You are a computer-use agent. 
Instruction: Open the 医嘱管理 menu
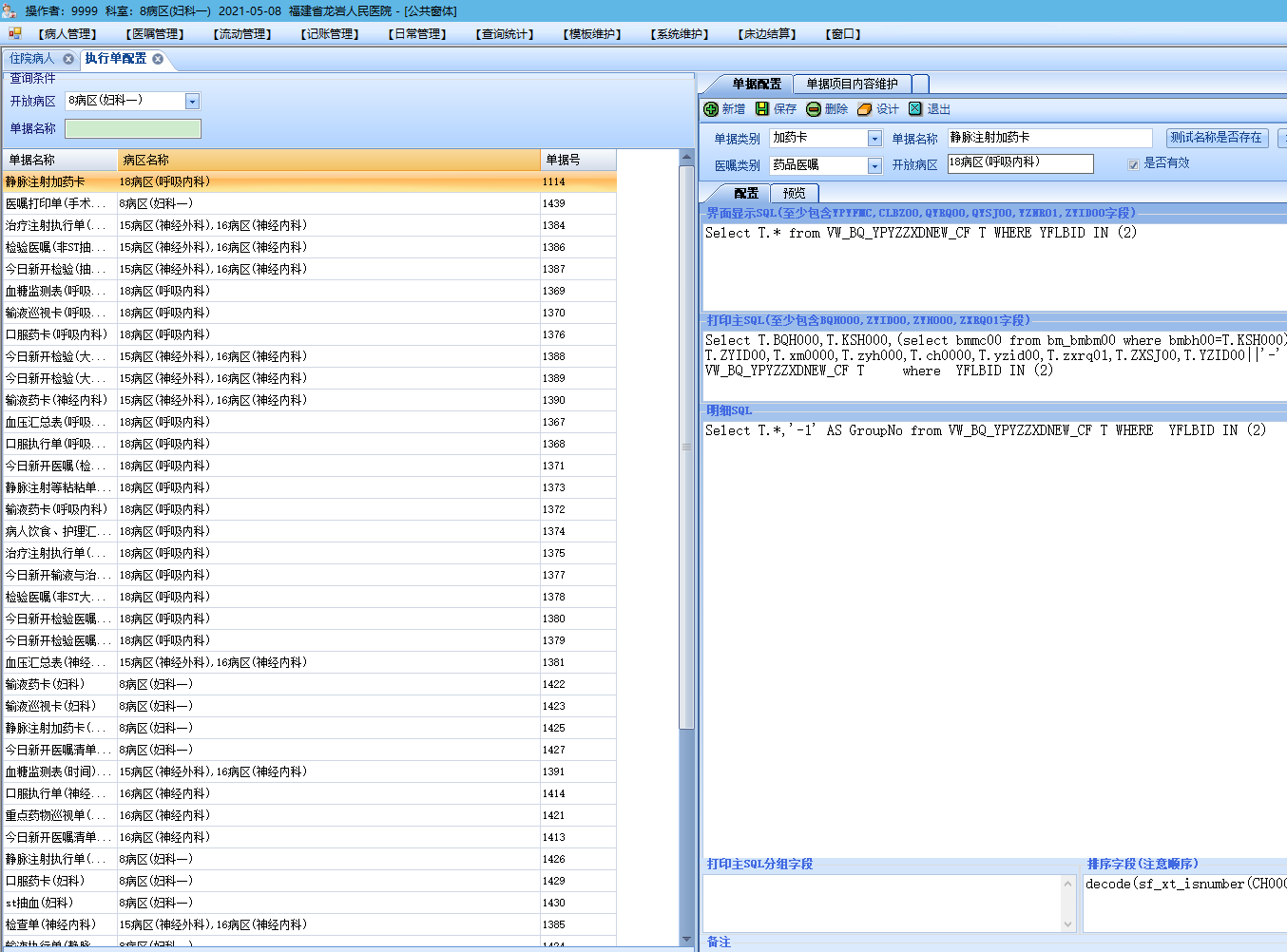point(155,33)
